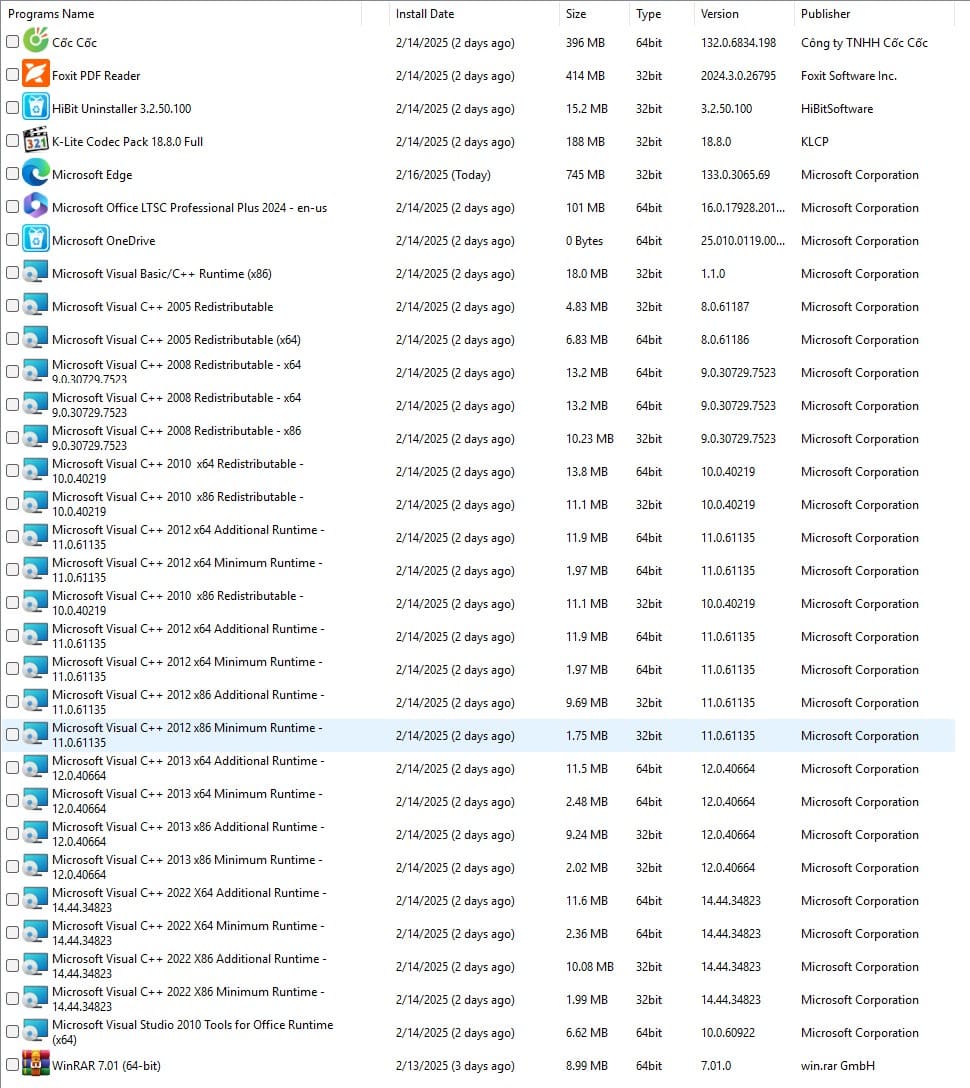Check the Microsoft Office LTSC Professional Plus checkbox
Viewport: 970px width, 1088px height.
point(12,206)
